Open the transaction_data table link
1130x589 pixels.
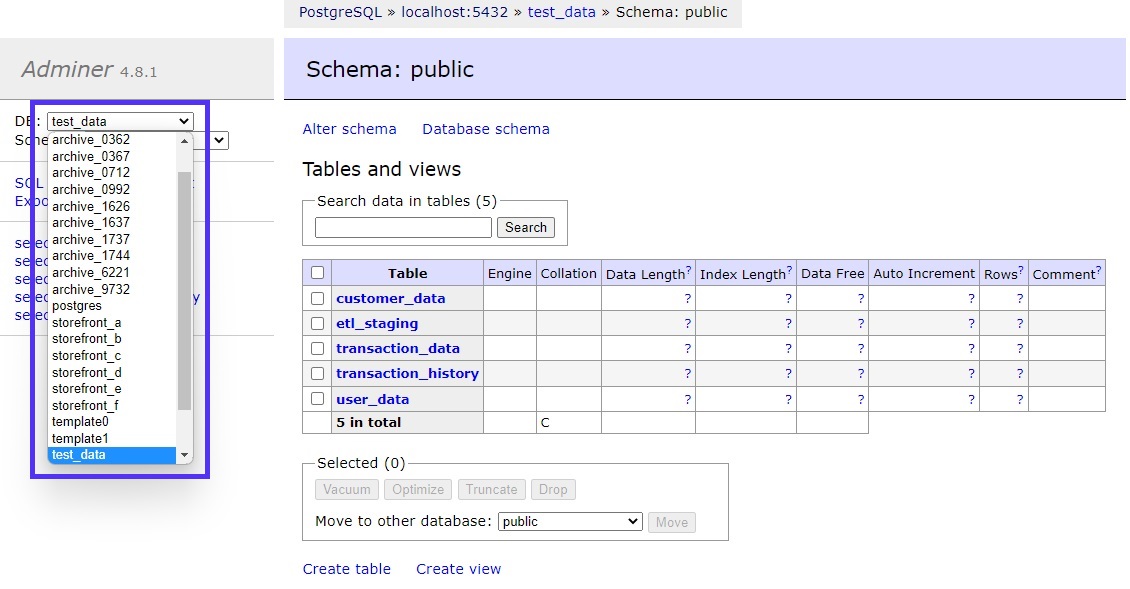[x=398, y=349]
